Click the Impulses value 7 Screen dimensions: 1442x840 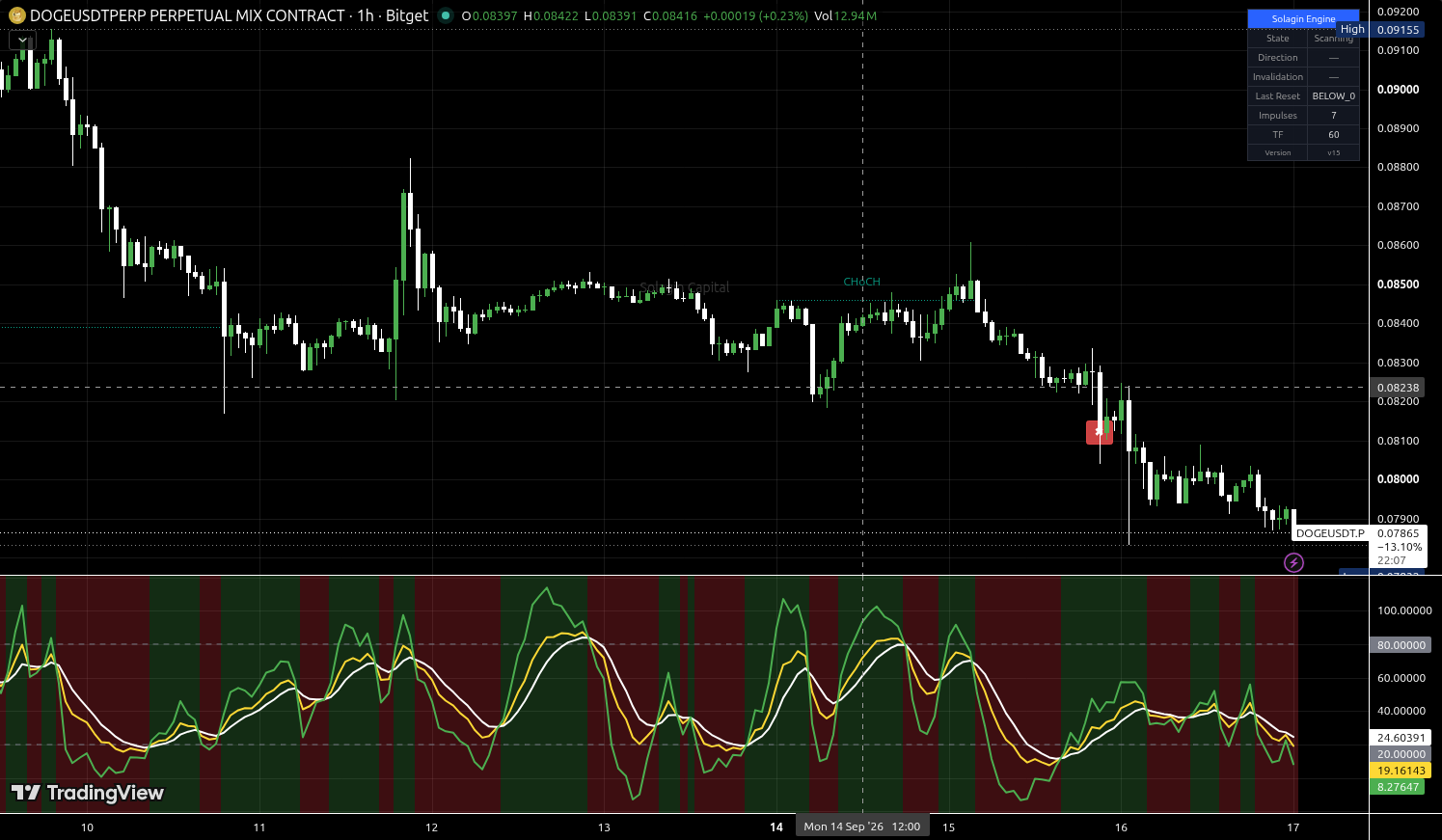click(1334, 116)
